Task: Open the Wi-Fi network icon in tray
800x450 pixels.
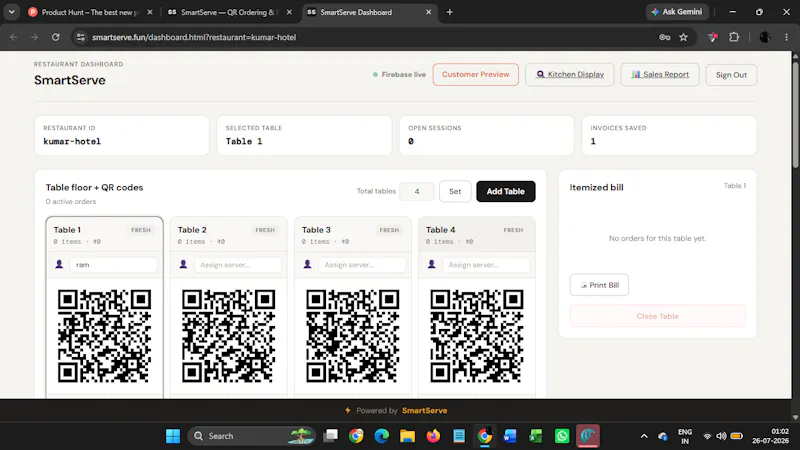Action: [707, 436]
